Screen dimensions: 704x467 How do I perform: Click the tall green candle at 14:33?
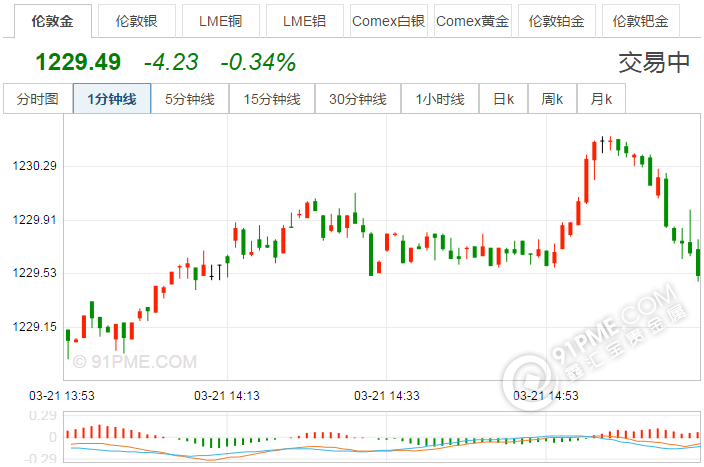[x=371, y=254]
